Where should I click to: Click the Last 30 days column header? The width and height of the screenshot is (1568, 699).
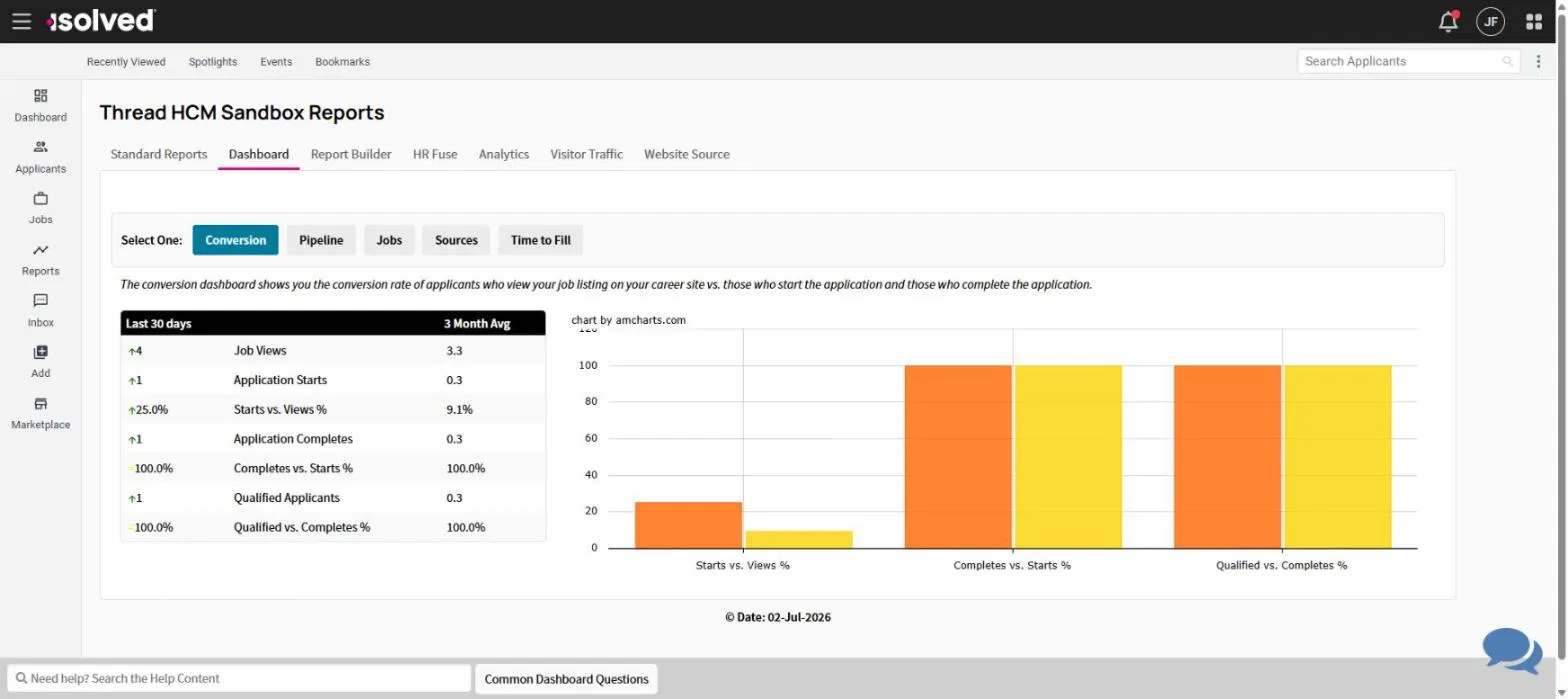(159, 324)
